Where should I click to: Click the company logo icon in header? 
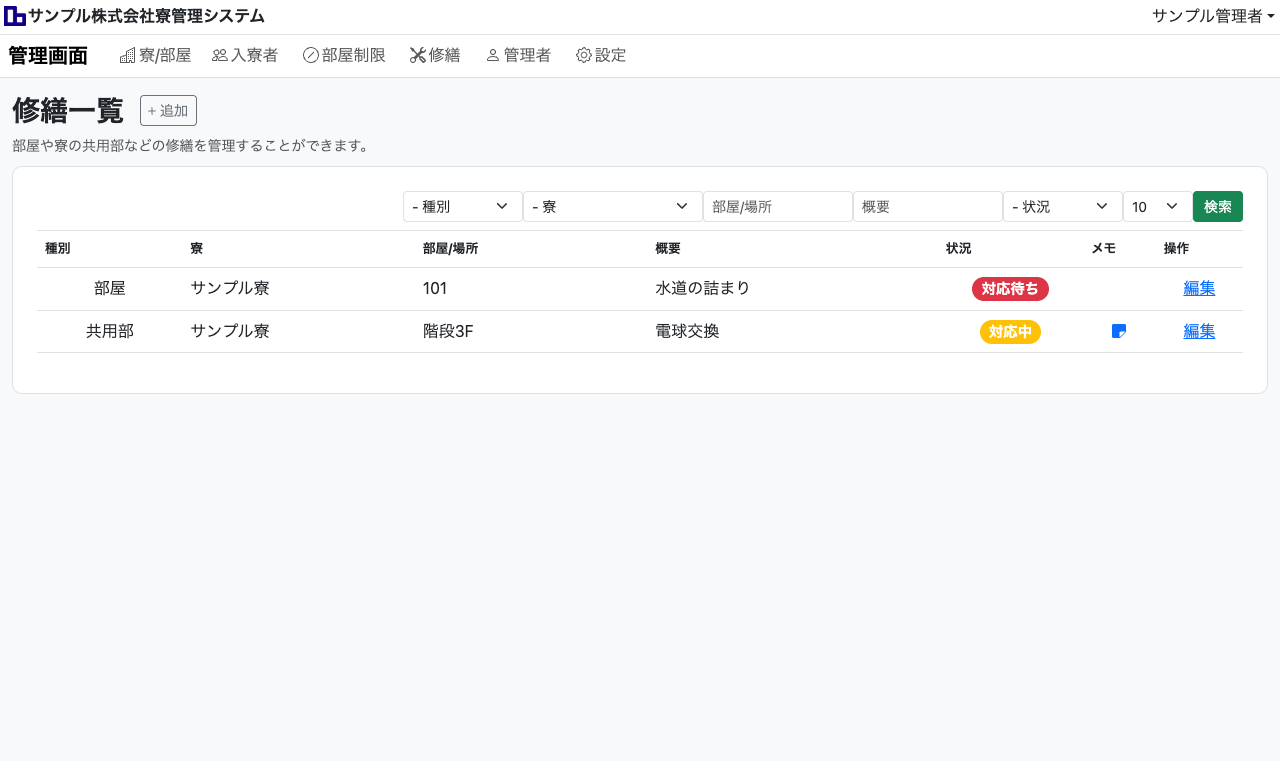pyautogui.click(x=15, y=16)
